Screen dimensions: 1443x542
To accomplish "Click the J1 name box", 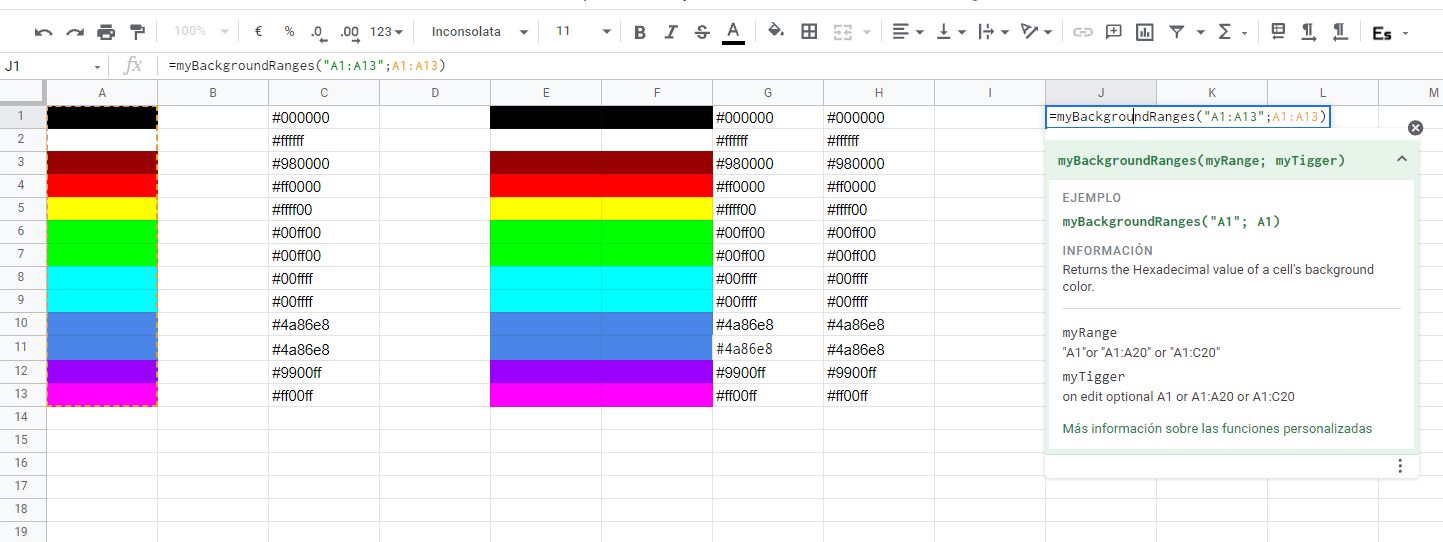I will coord(52,66).
